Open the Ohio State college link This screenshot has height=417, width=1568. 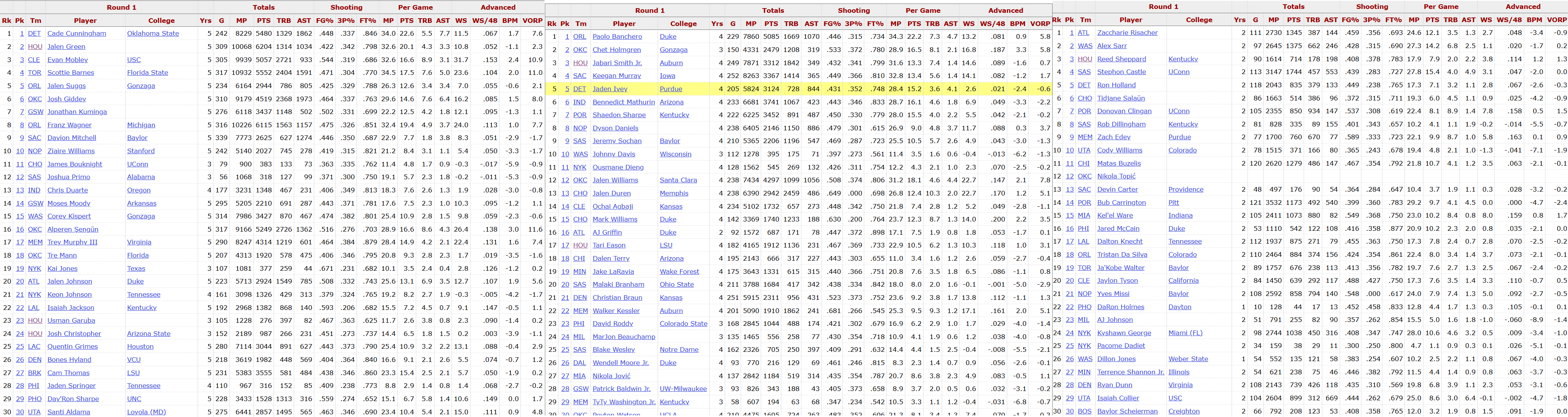coord(677,284)
